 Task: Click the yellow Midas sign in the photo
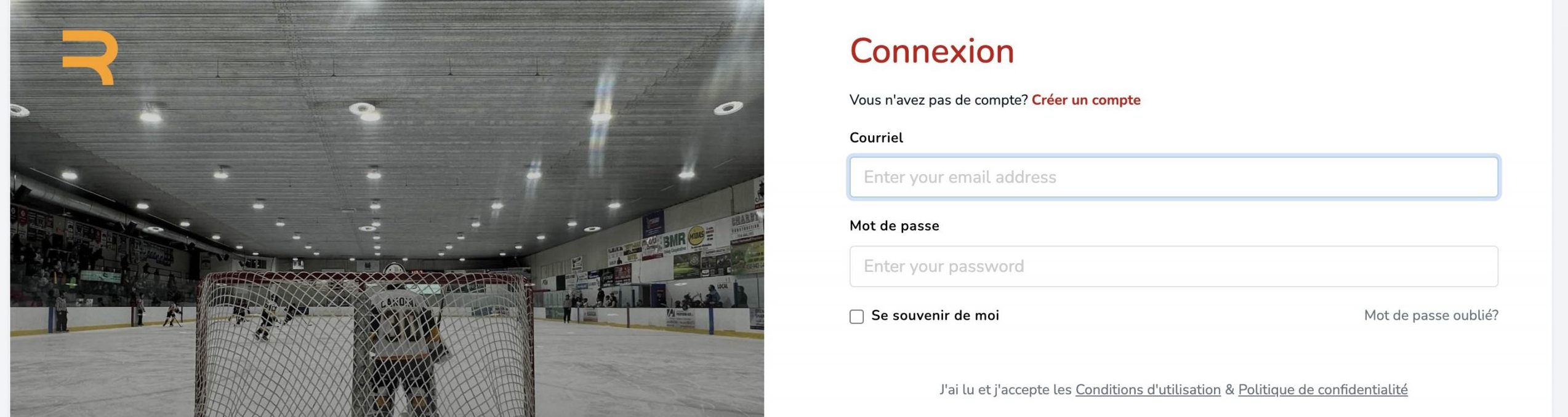(696, 236)
